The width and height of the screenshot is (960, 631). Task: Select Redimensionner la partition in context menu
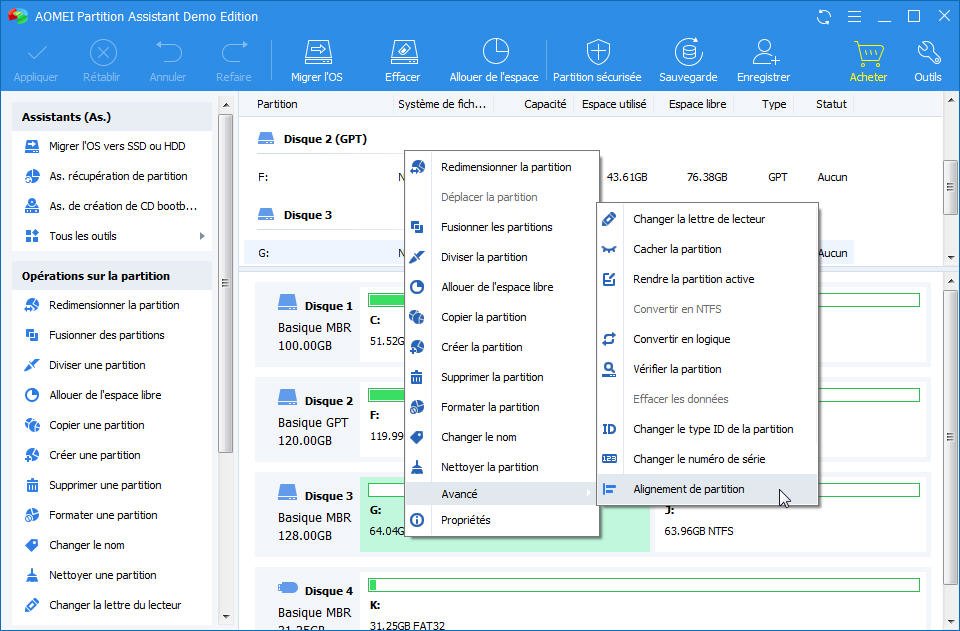point(501,167)
